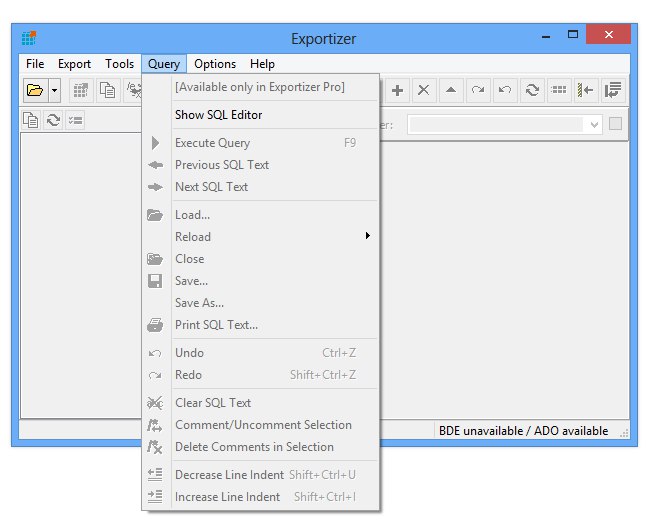Open the Tools menu
657x527 pixels.
tap(119, 64)
